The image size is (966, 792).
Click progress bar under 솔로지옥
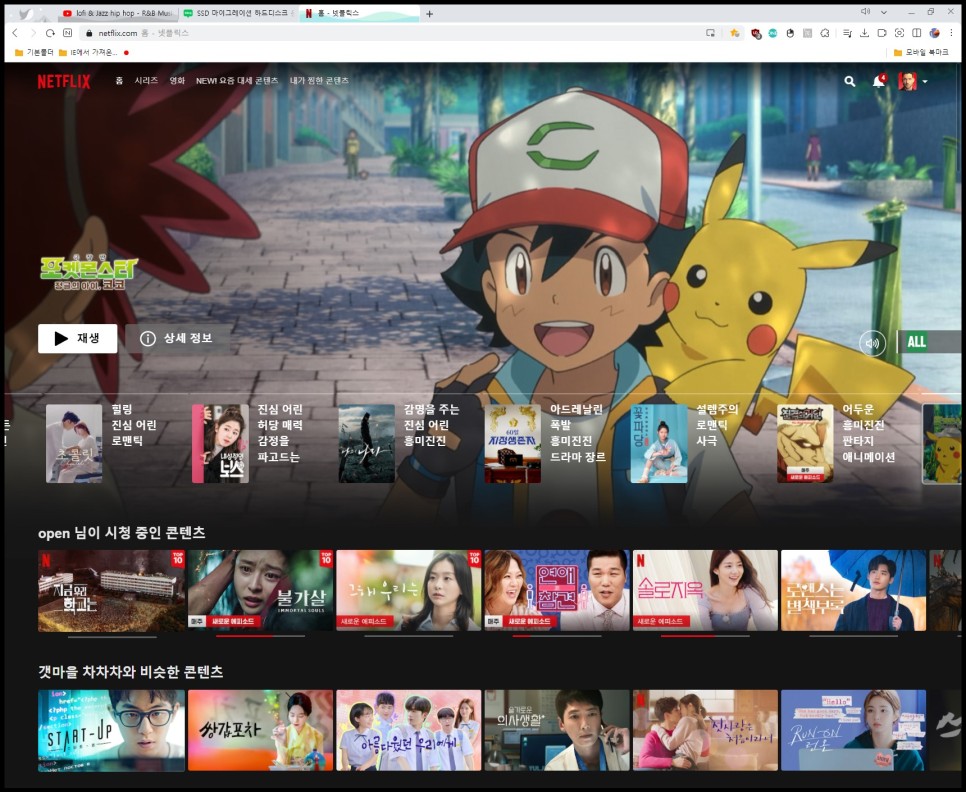click(705, 636)
